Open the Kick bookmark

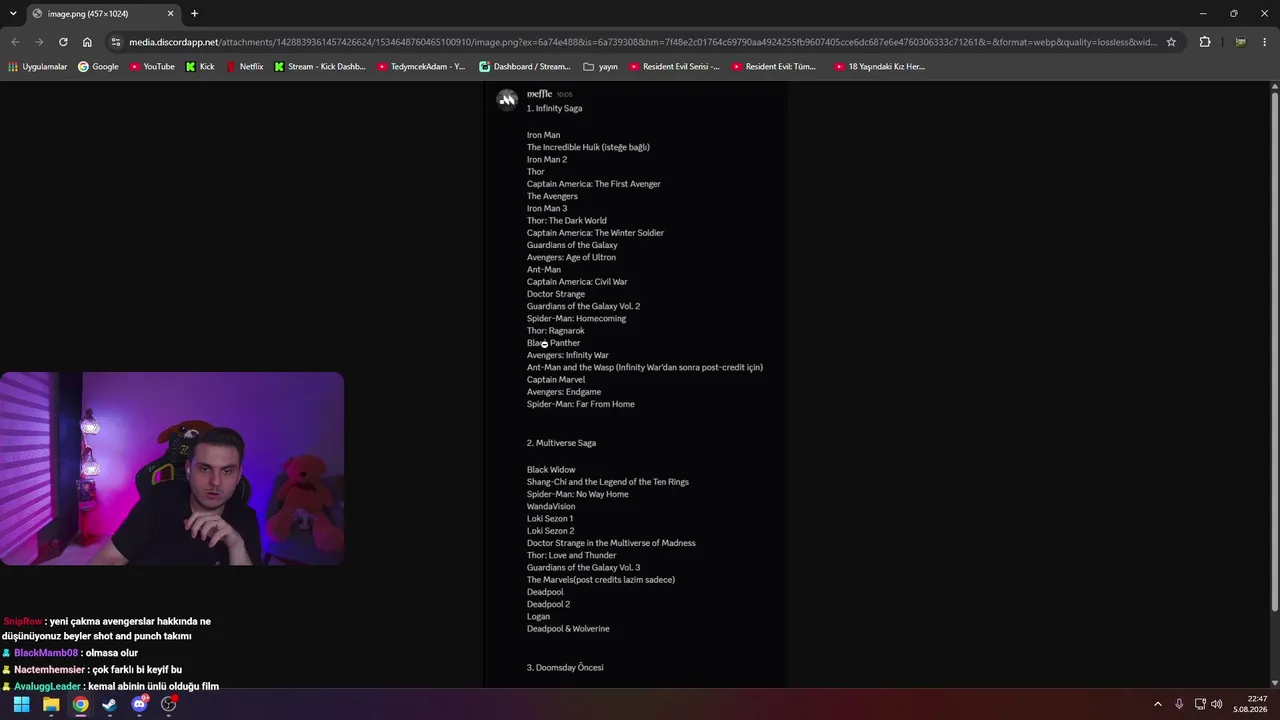coord(200,67)
